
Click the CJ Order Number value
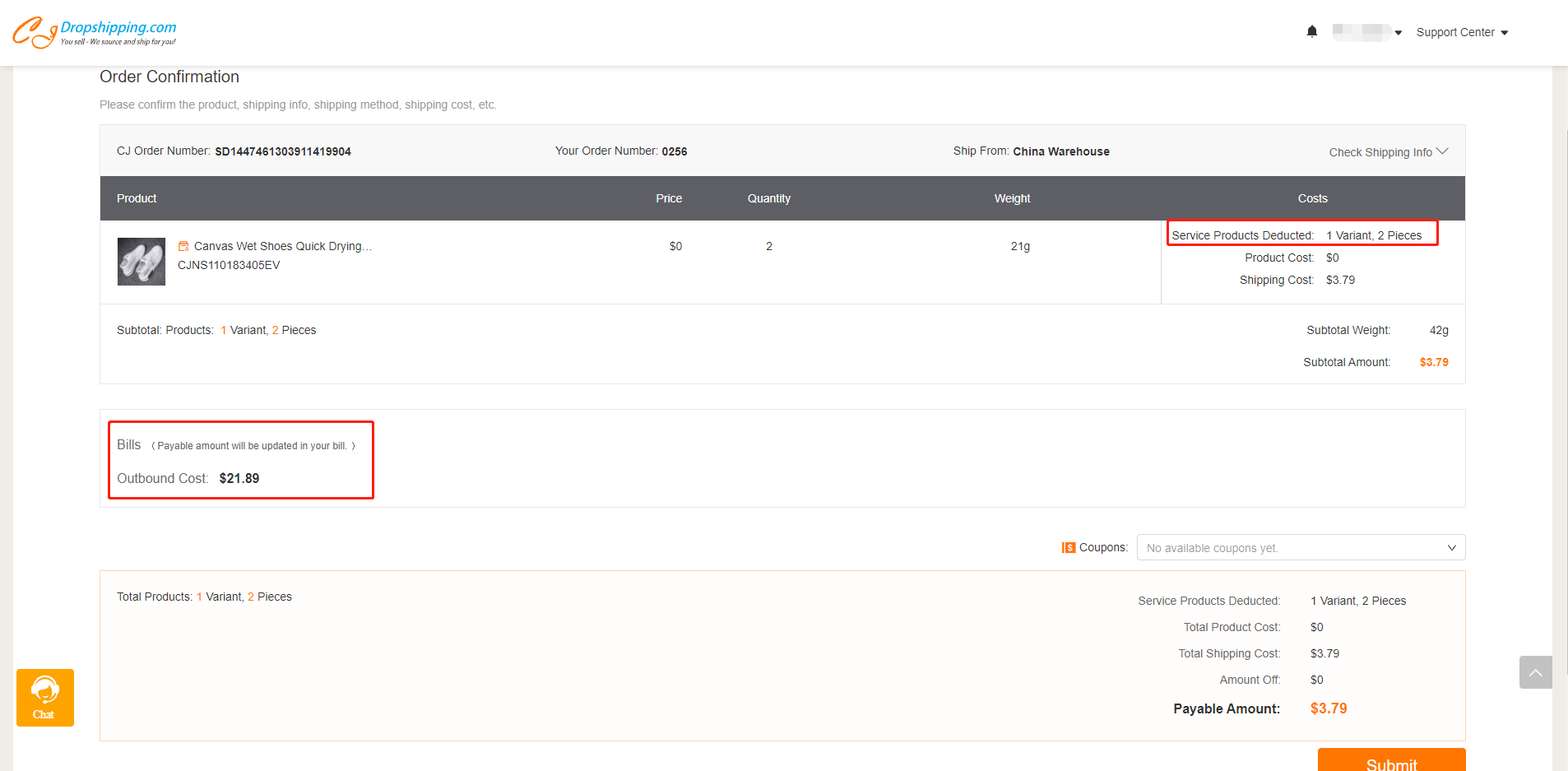click(x=283, y=151)
